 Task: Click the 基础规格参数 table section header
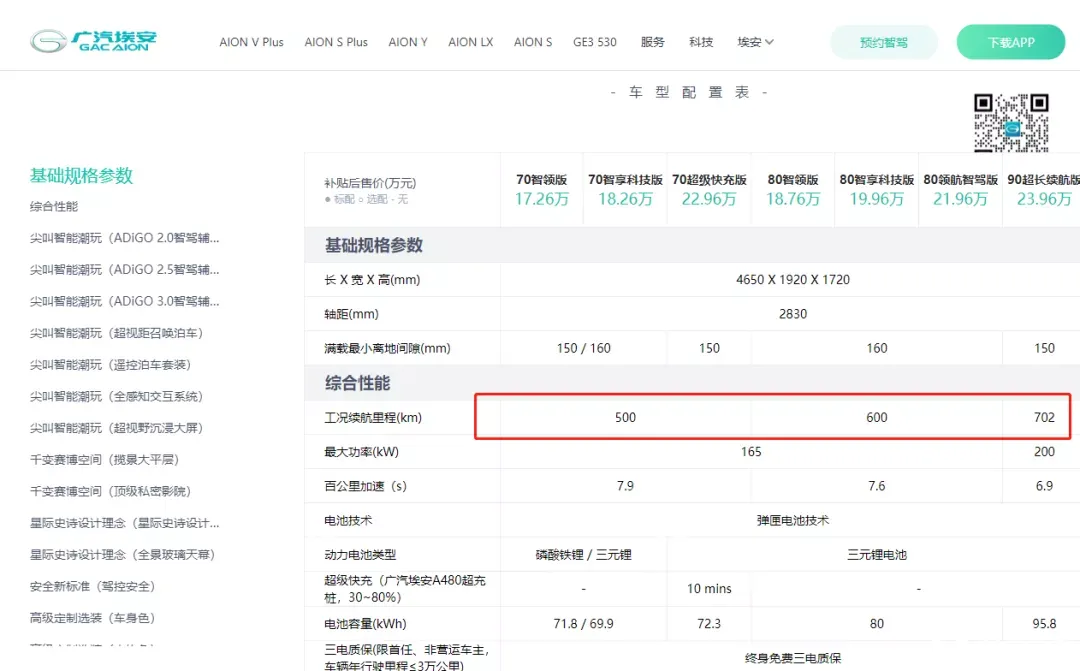click(x=374, y=245)
